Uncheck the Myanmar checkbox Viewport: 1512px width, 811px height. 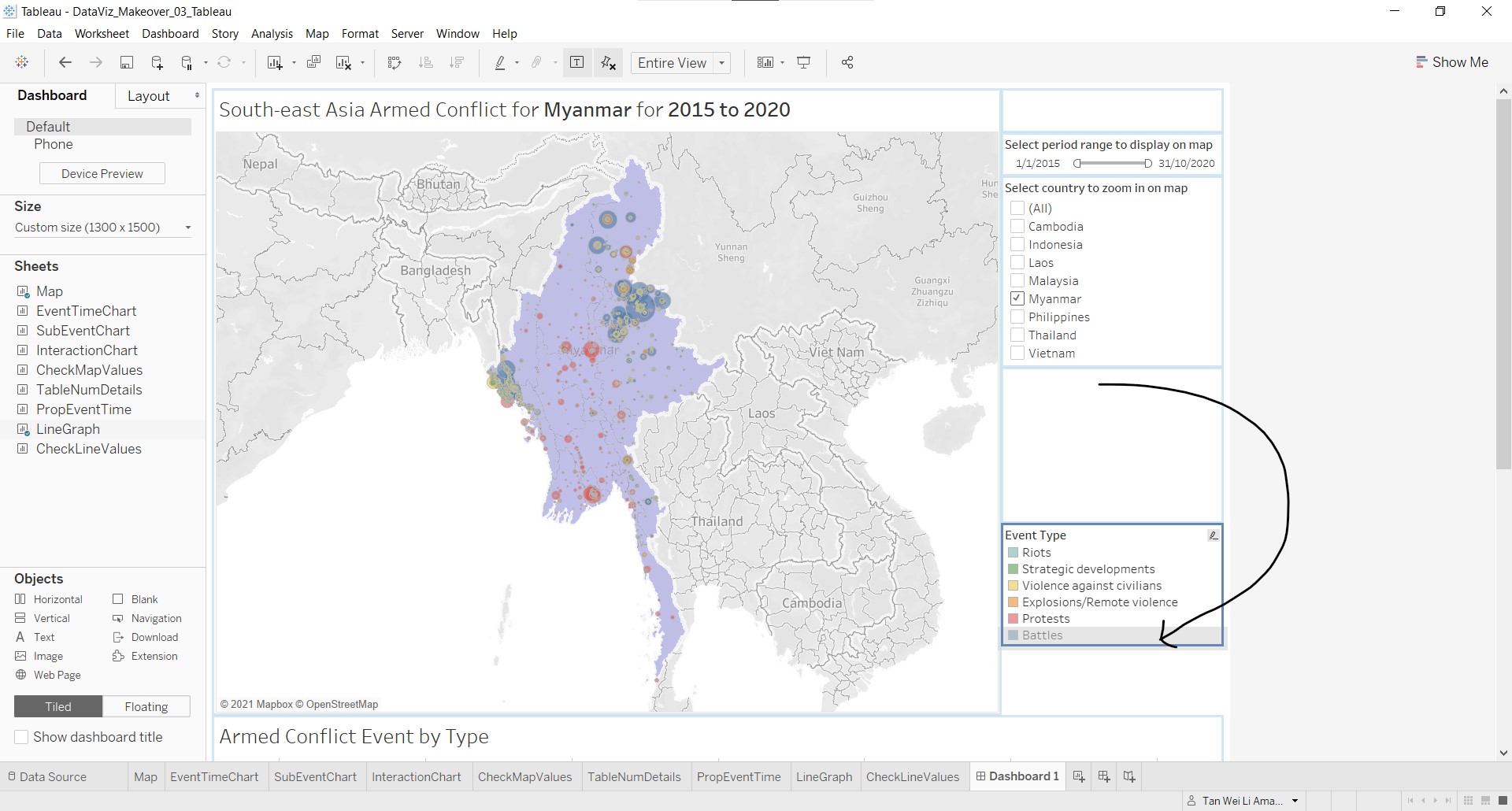coord(1017,299)
